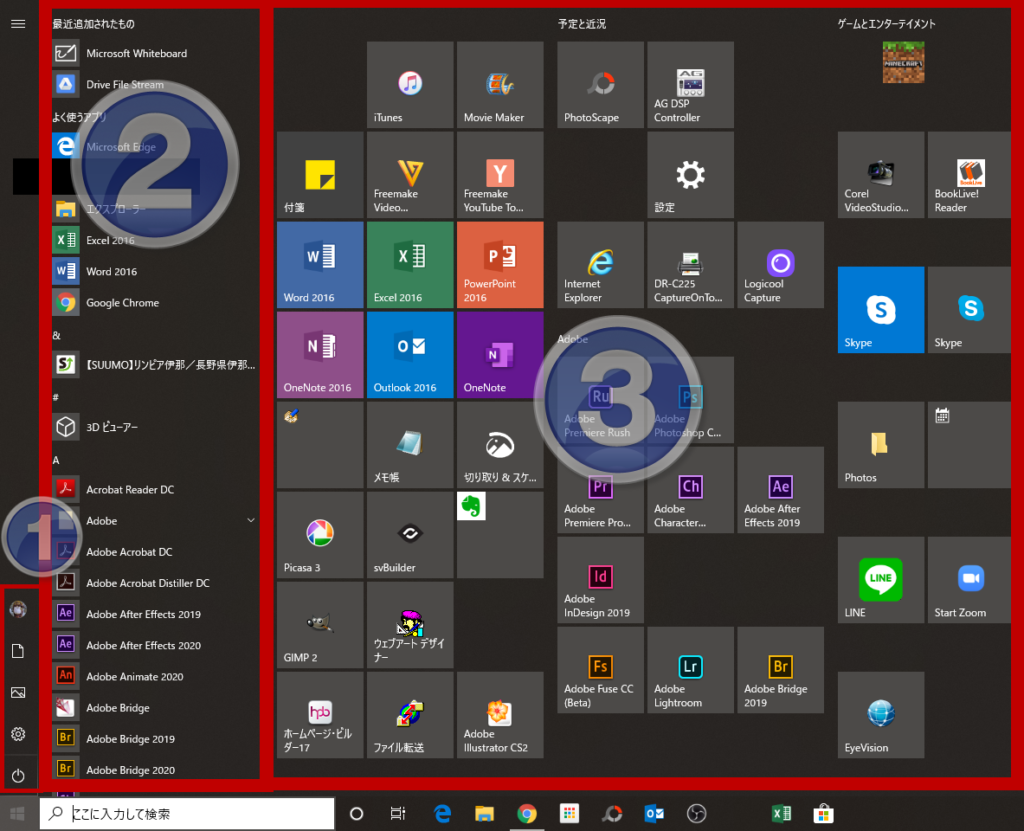Open user account avatar in the sidebar

18,609
